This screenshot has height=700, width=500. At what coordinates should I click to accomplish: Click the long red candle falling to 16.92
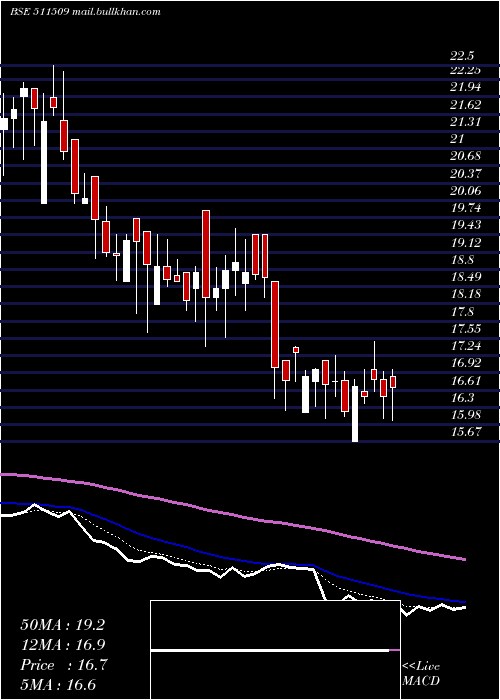tap(275, 325)
